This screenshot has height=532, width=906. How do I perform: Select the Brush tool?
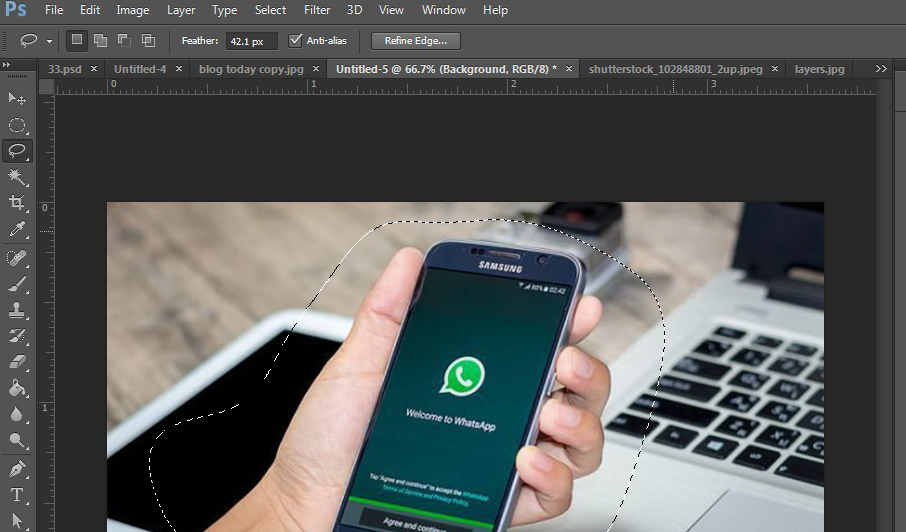(17, 284)
